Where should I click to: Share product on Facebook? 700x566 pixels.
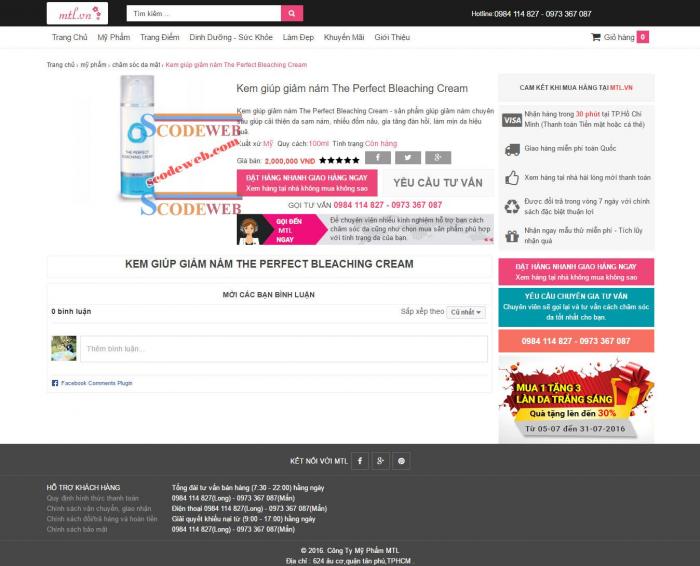tap(378, 158)
